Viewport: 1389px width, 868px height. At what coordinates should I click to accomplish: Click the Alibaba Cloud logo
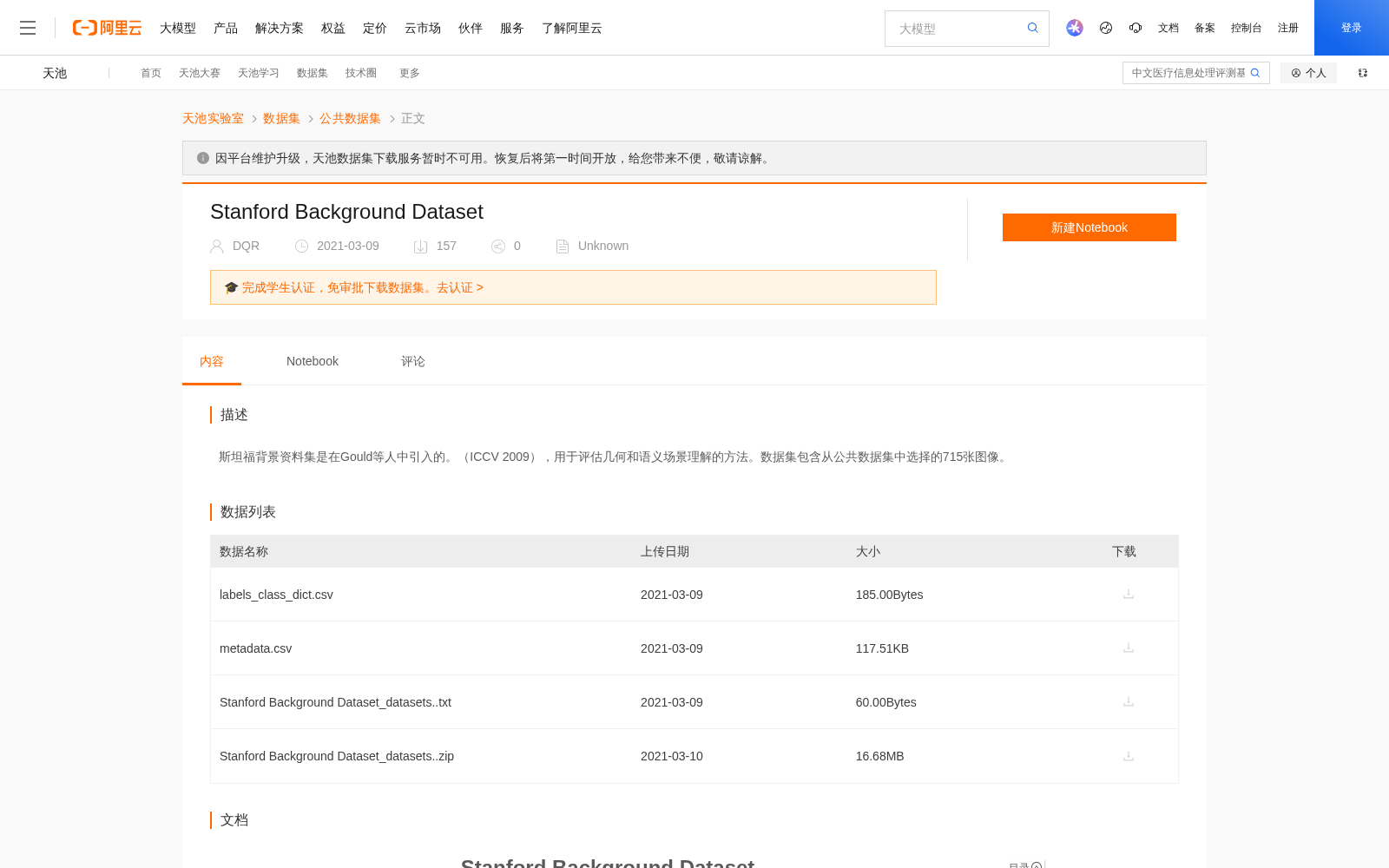pos(107,28)
